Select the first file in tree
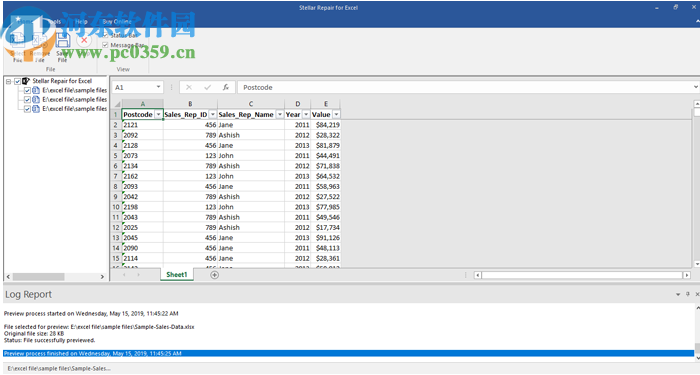 pyautogui.click(x=75, y=90)
